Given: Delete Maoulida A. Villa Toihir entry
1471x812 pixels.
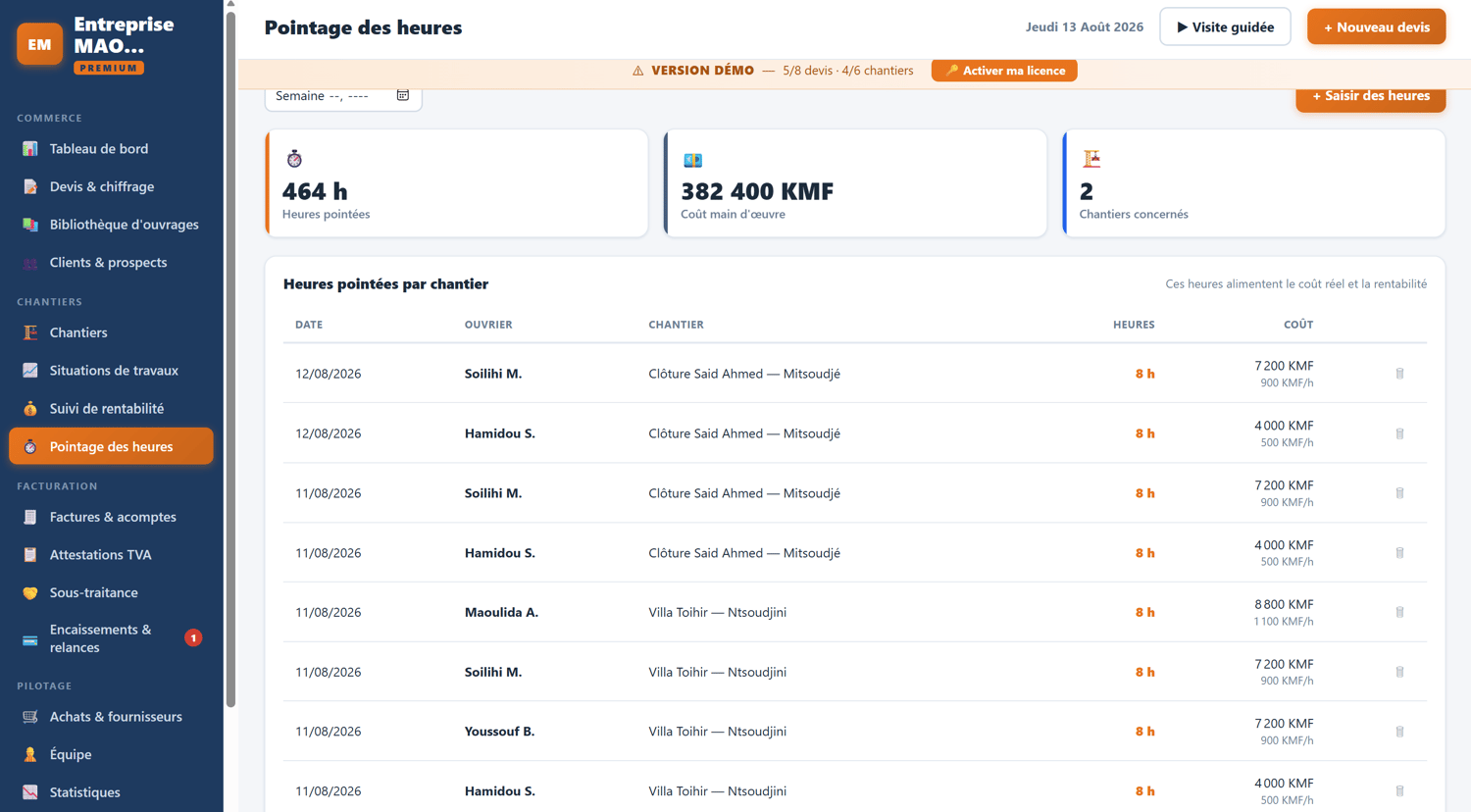Looking at the screenshot, I should point(1399,612).
